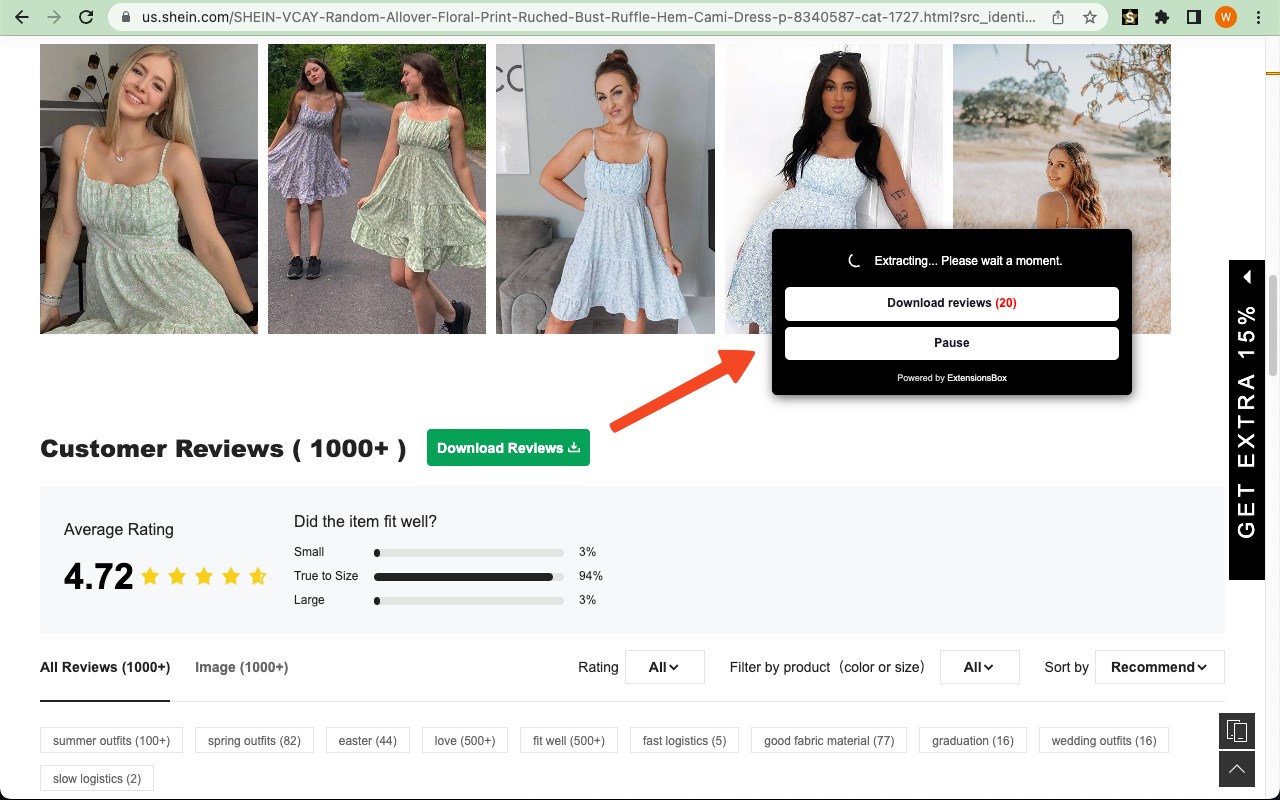
Task: Select the All Reviews (1000+) tab
Action: (105, 667)
